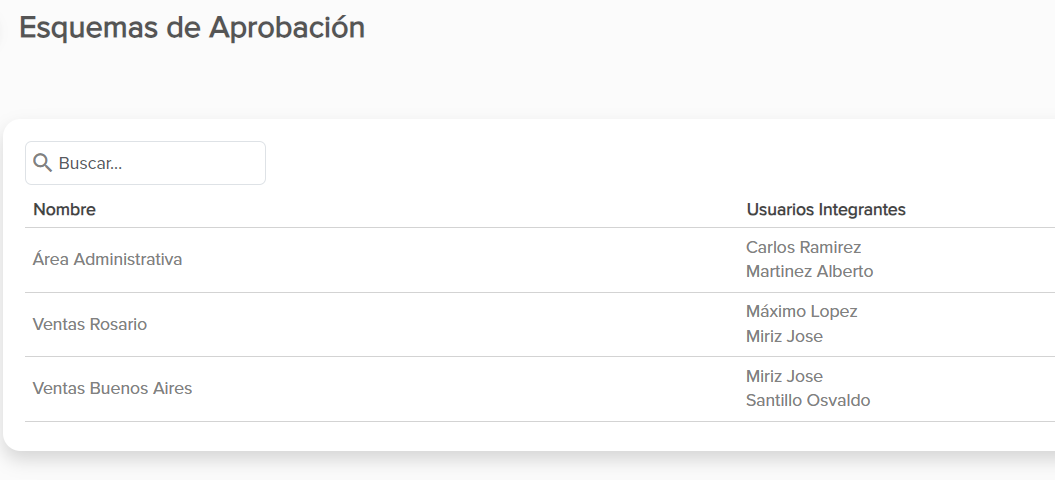Select user Santillo Osvaldo
Viewport: 1055px width, 480px height.
point(808,401)
